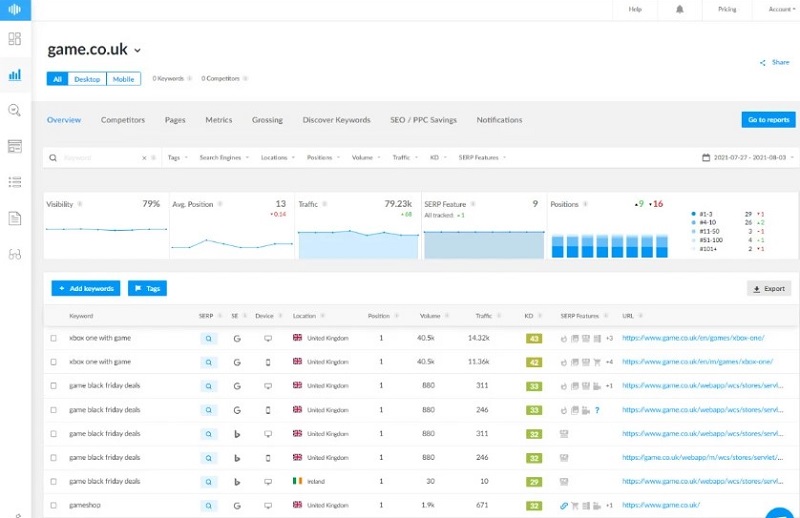Open SERP view for desktop 'xbox one with game'
This screenshot has width=800, height=518.
click(x=209, y=338)
